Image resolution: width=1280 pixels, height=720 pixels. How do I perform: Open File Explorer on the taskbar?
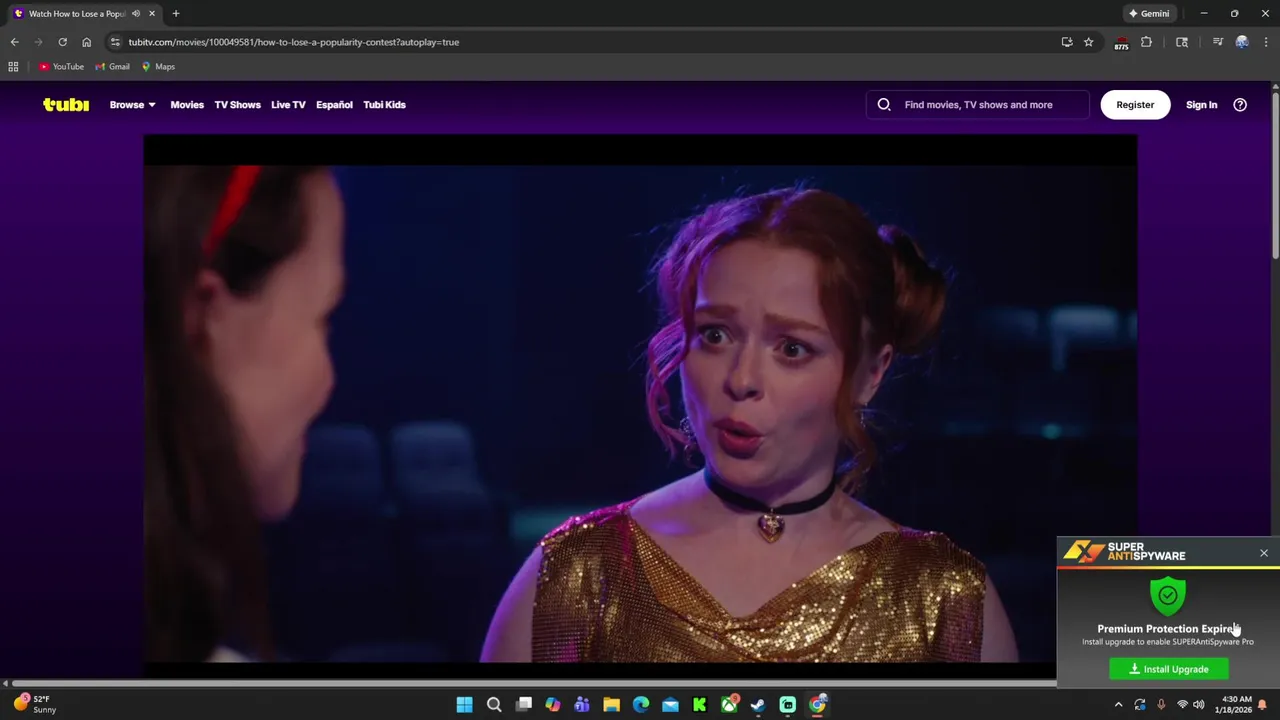611,705
